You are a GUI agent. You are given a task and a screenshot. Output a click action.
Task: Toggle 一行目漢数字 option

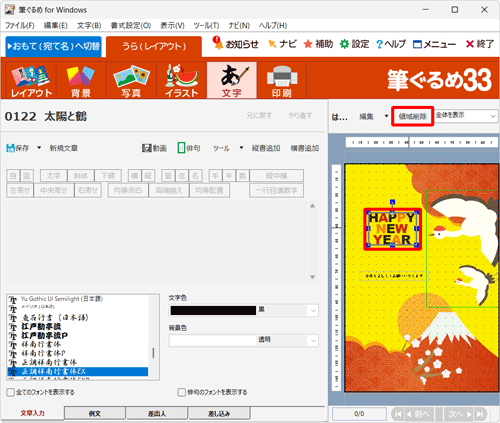tap(277, 190)
